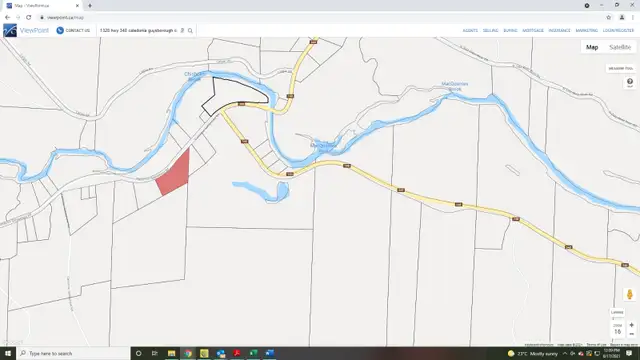The width and height of the screenshot is (640, 360).
Task: Bookmark page with the star icon
Action: pyautogui.click(x=609, y=18)
